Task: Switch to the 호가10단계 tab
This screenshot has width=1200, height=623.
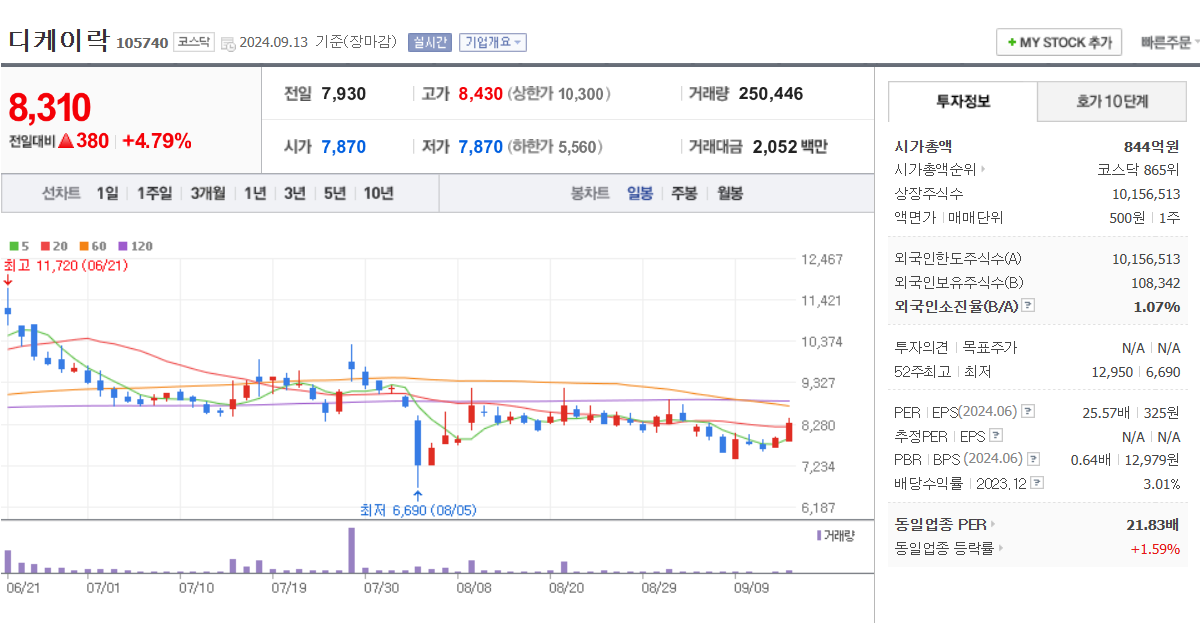Action: [1112, 101]
